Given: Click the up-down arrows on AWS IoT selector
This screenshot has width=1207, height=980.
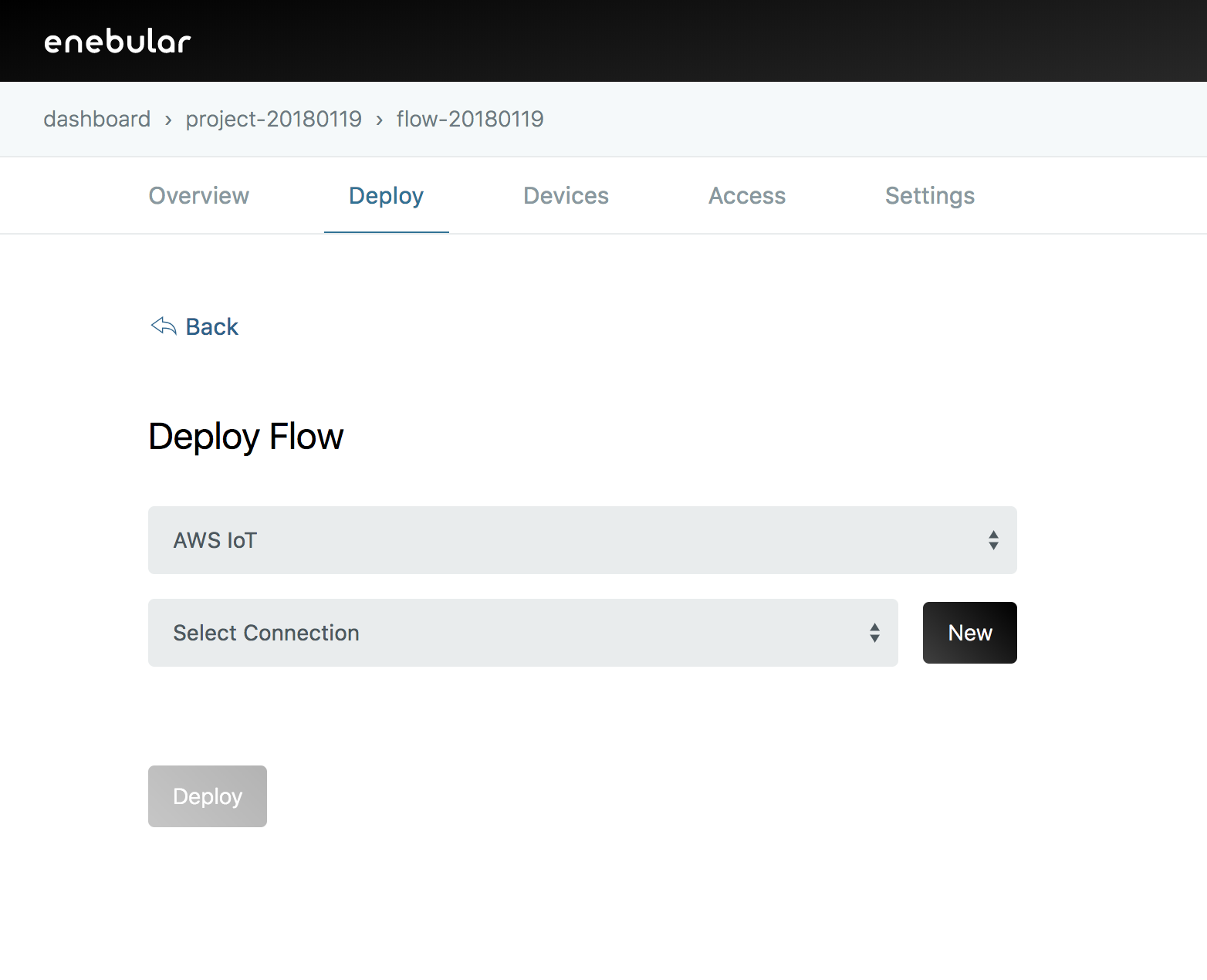Looking at the screenshot, I should 993,540.
